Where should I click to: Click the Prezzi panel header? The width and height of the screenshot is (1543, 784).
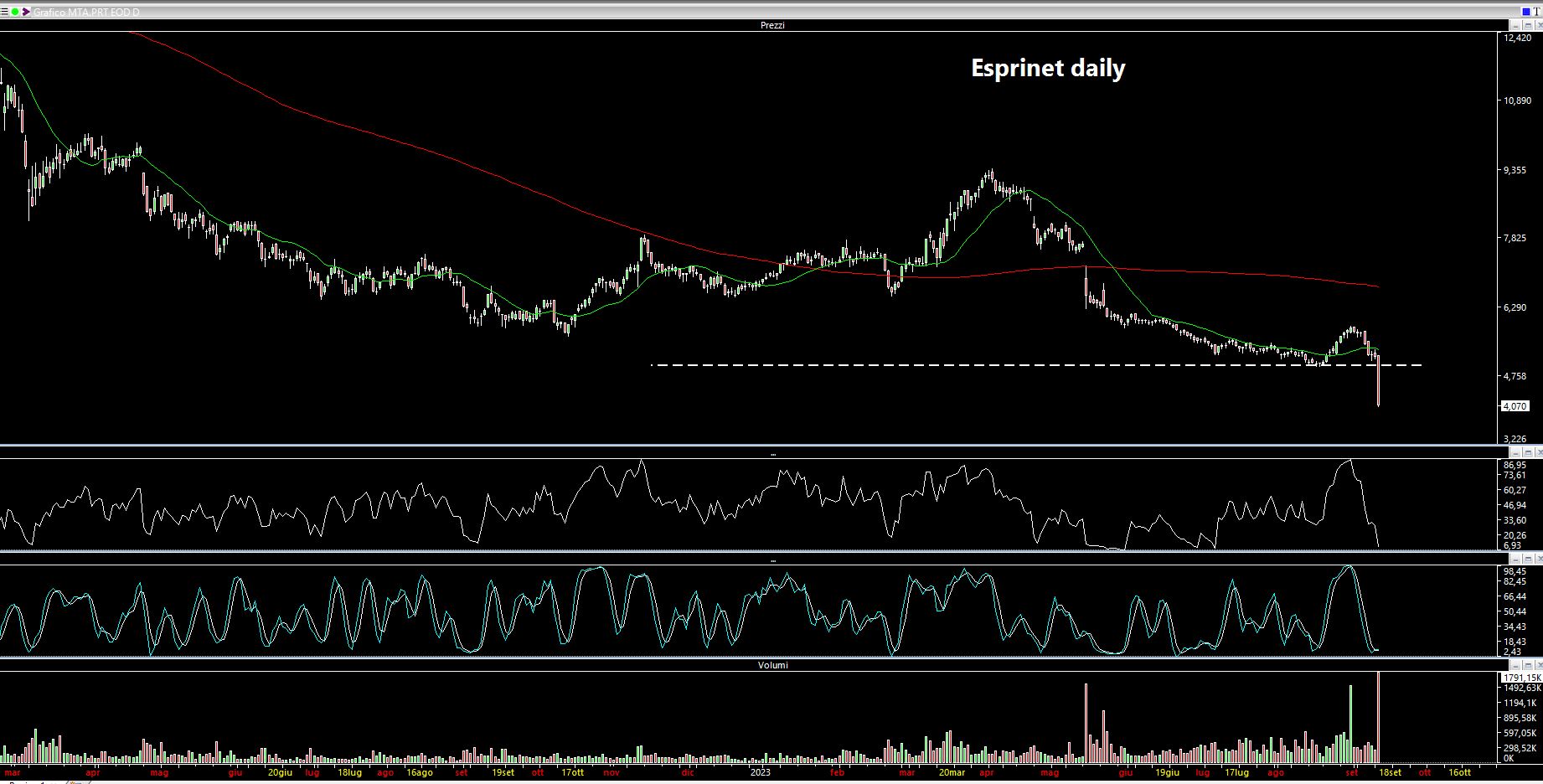click(772, 26)
